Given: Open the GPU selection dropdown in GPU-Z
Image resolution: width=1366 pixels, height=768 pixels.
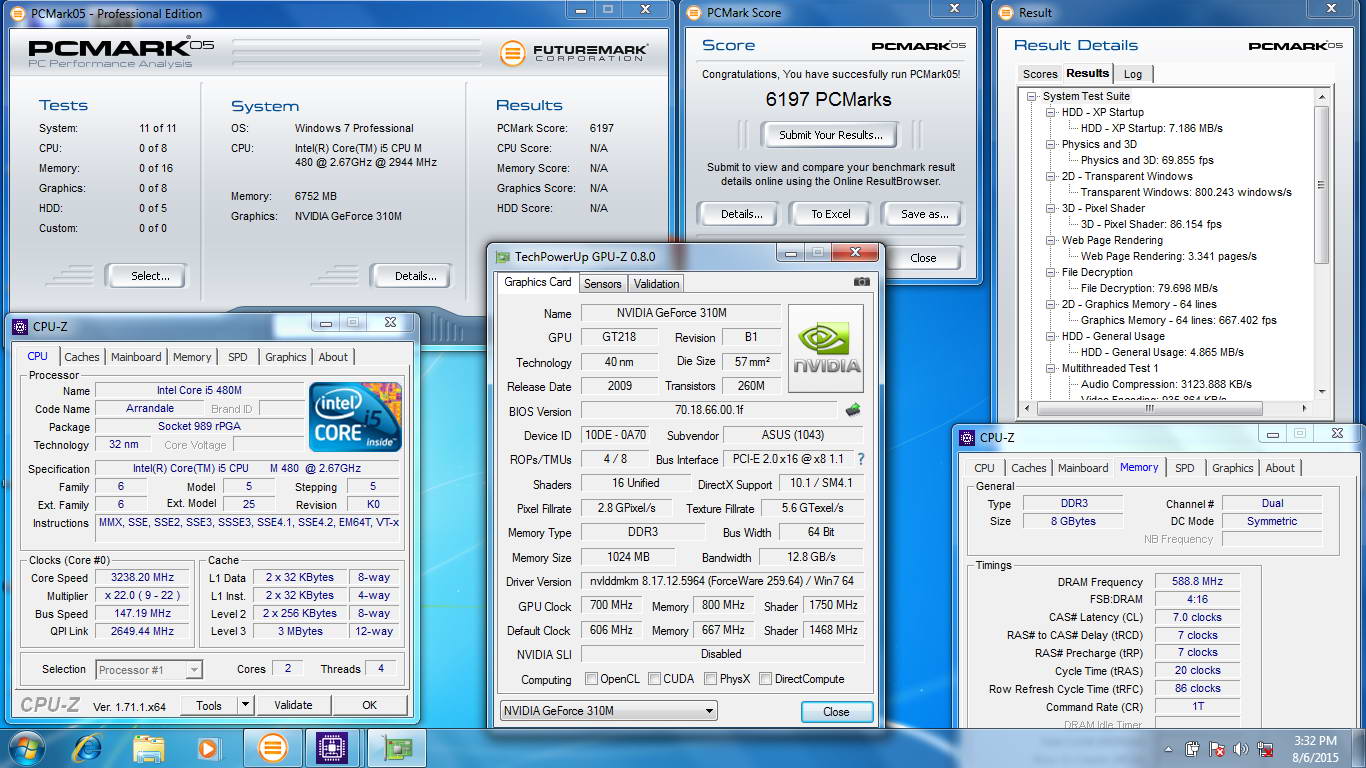Looking at the screenshot, I should click(609, 711).
